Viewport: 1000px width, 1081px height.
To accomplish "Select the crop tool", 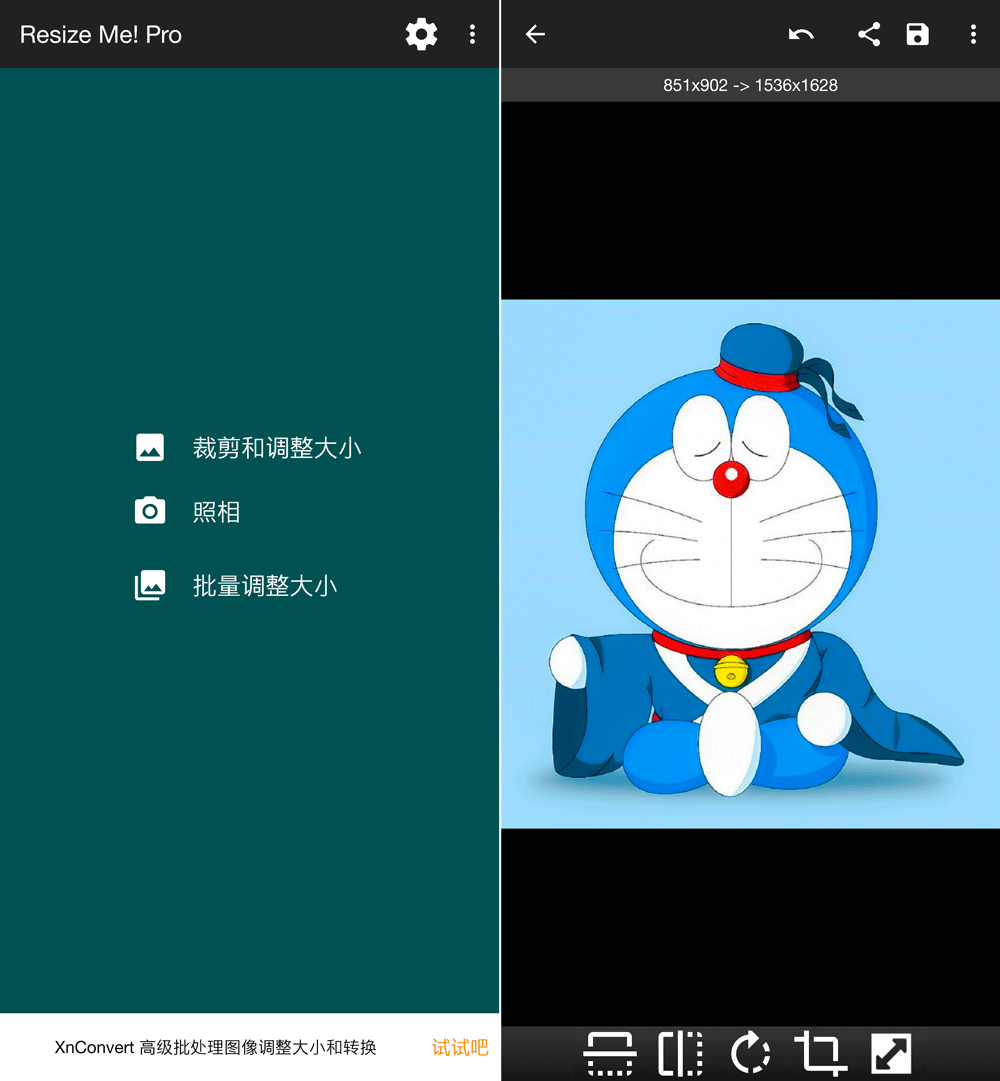I will (x=820, y=1053).
